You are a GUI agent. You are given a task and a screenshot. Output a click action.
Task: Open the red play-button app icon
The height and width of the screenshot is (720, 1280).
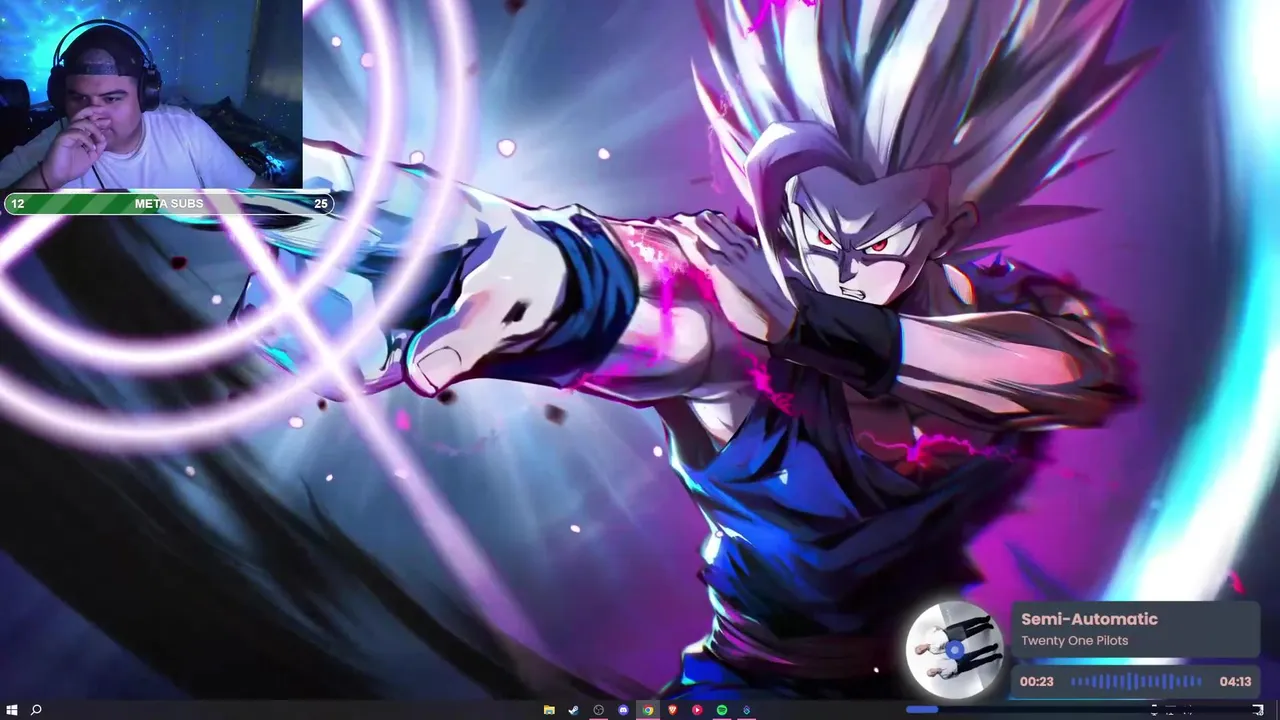point(698,710)
